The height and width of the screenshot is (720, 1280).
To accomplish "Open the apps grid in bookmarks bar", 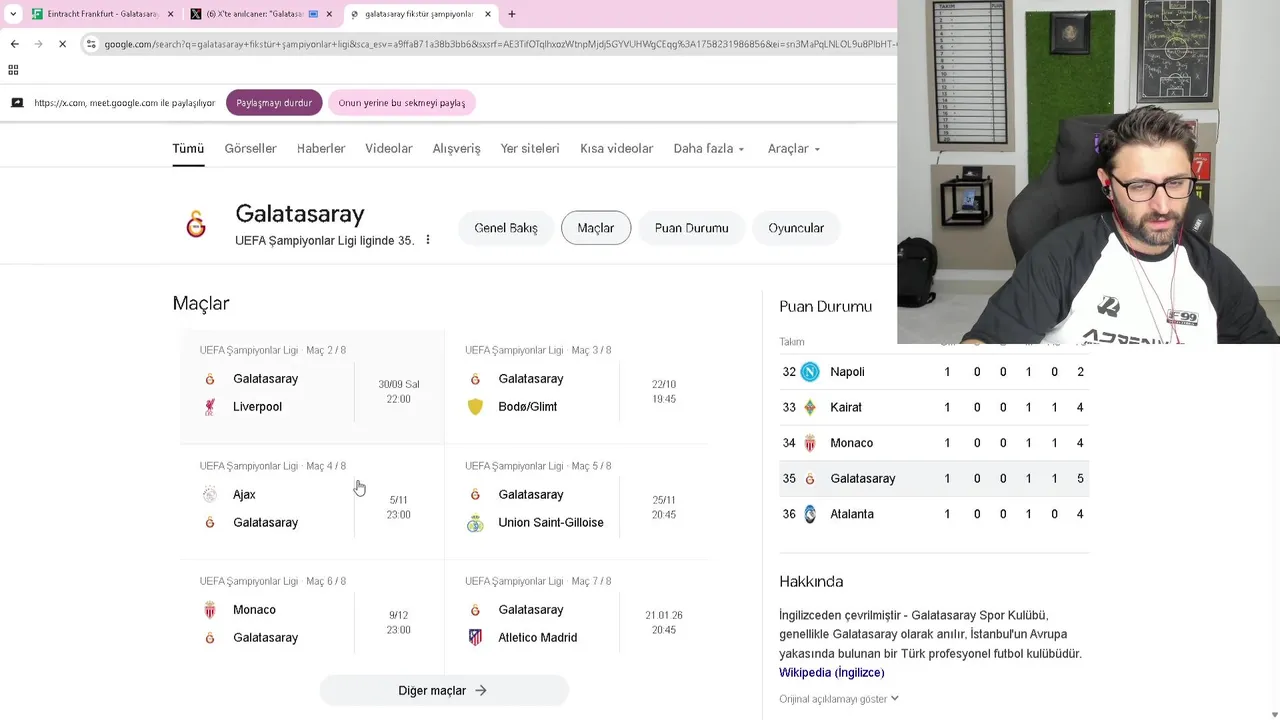I will pos(13,70).
